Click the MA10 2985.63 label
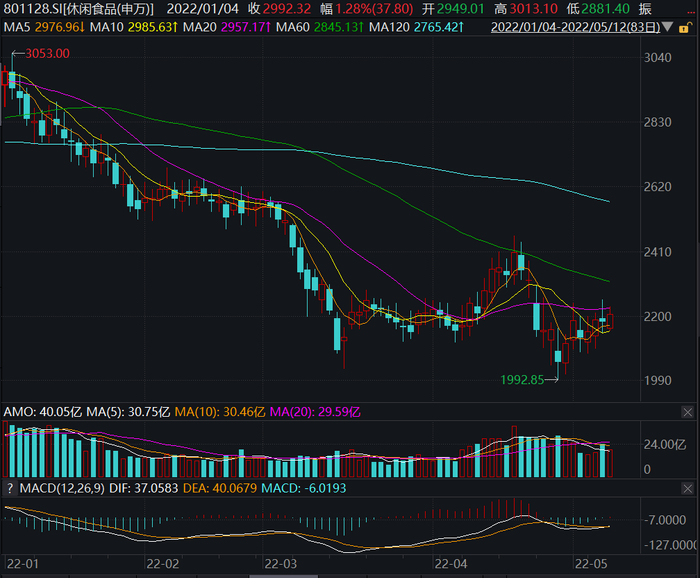 [x=133, y=27]
